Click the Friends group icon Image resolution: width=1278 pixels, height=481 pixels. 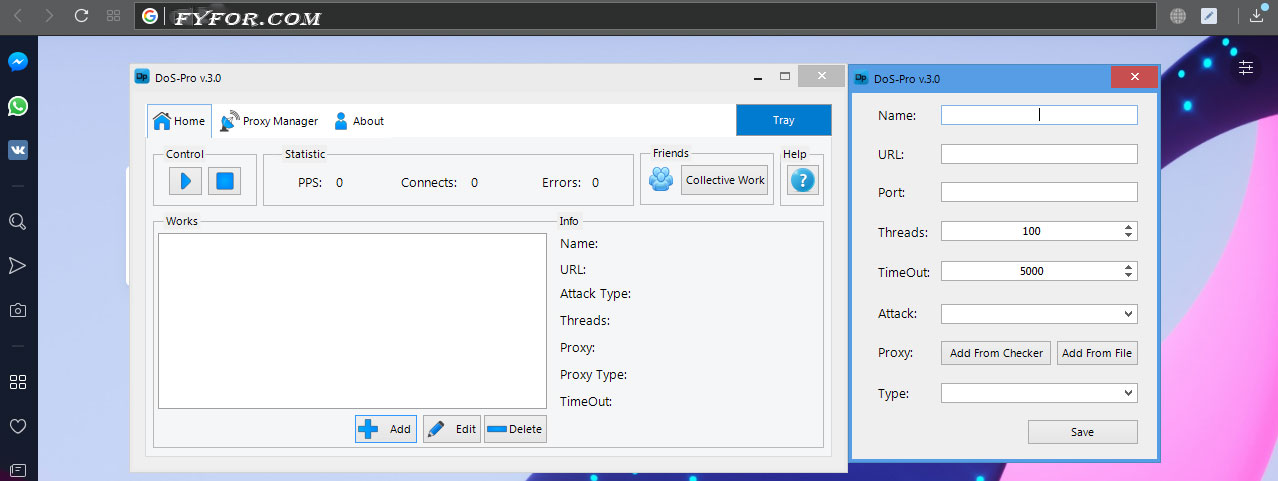(661, 180)
